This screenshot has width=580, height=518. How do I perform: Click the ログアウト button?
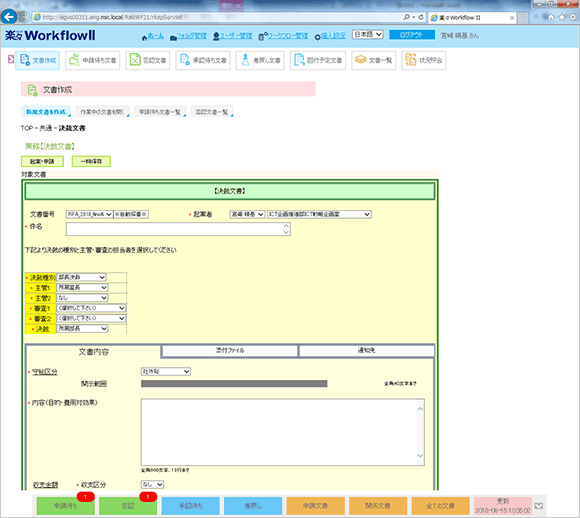pyautogui.click(x=412, y=35)
